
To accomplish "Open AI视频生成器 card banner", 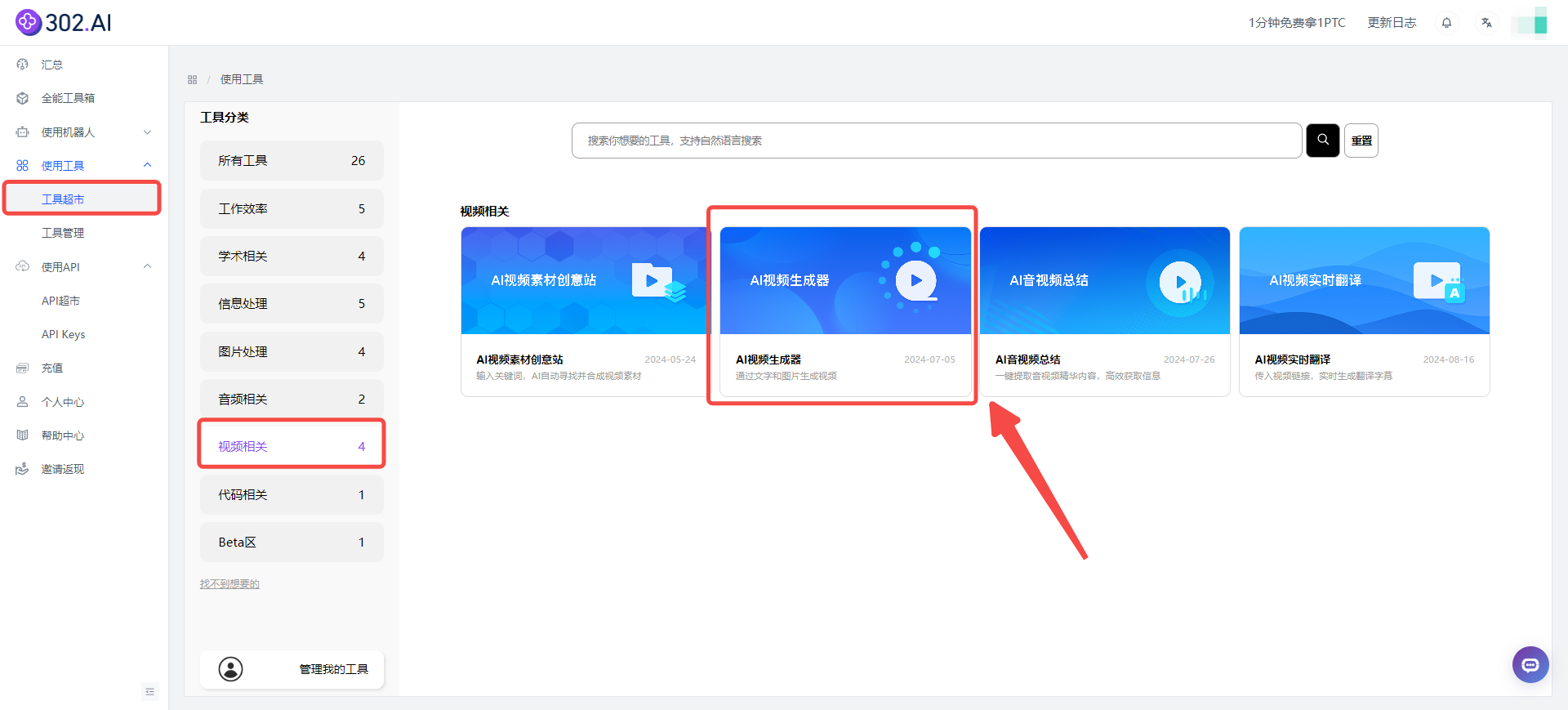I will 845,280.
